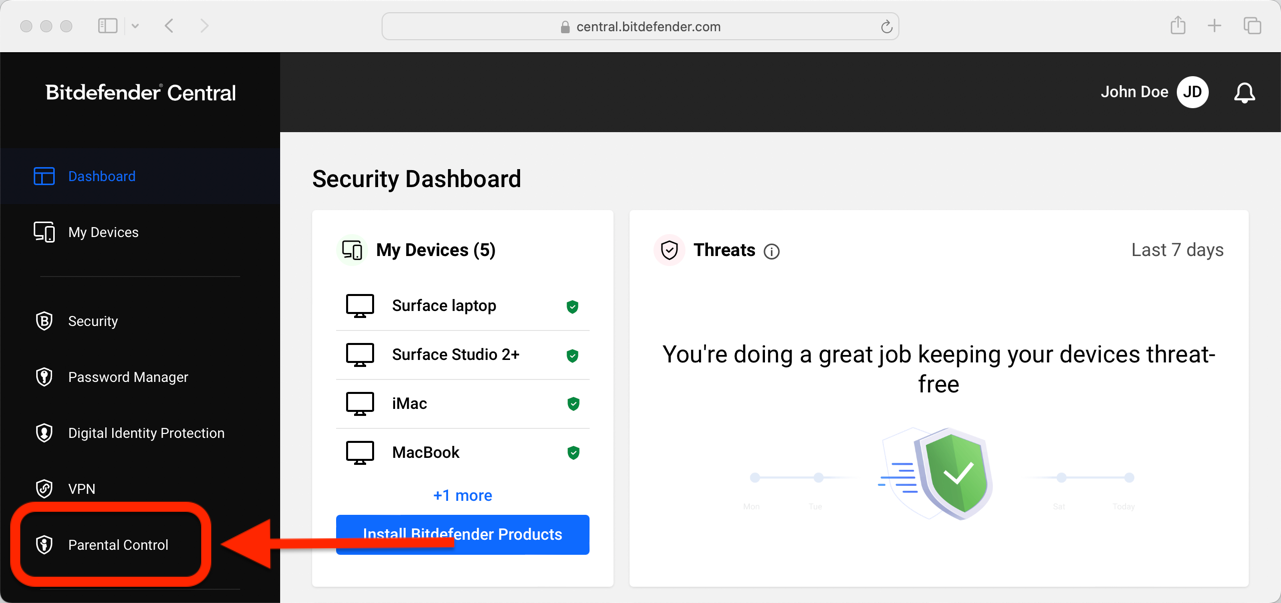Click the Share icon in Safari toolbar
Screen dimensions: 1281x603
[x=1177, y=25]
